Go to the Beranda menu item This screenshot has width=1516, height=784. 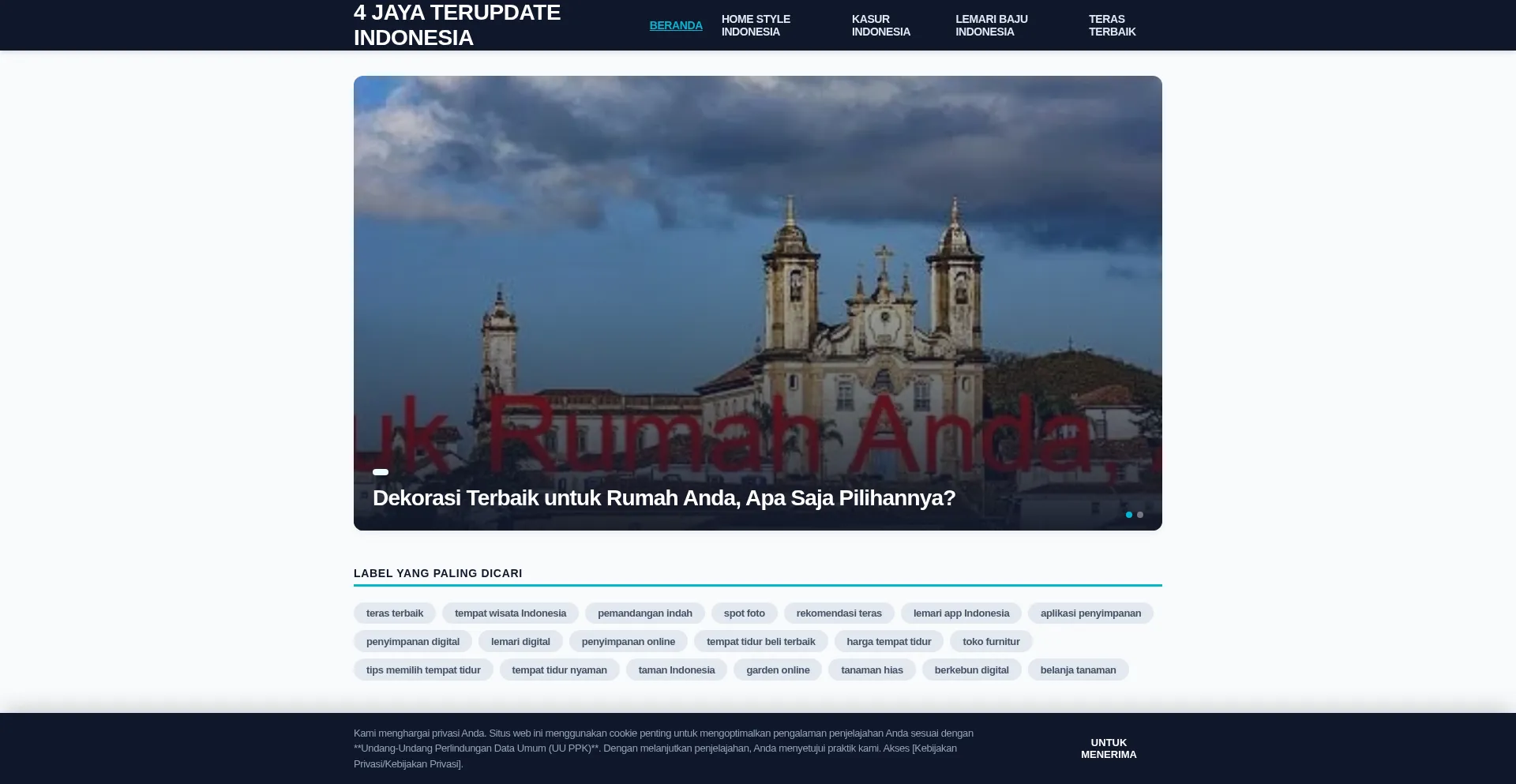pyautogui.click(x=676, y=25)
